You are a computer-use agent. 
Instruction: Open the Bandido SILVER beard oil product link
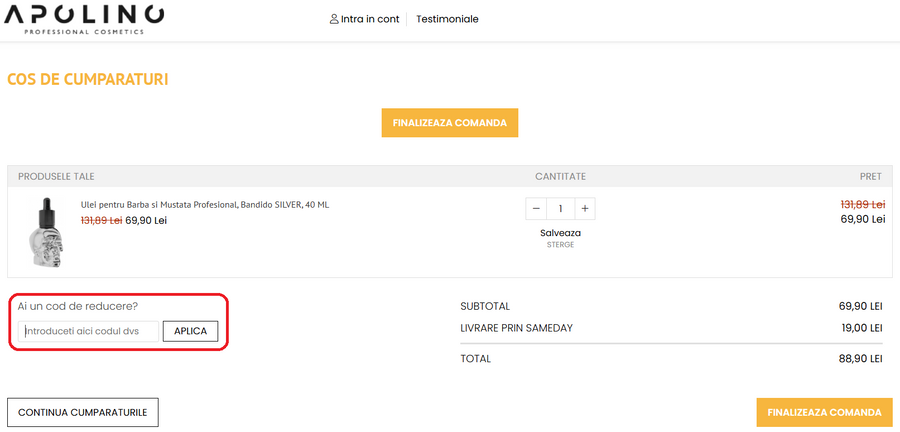pos(205,205)
